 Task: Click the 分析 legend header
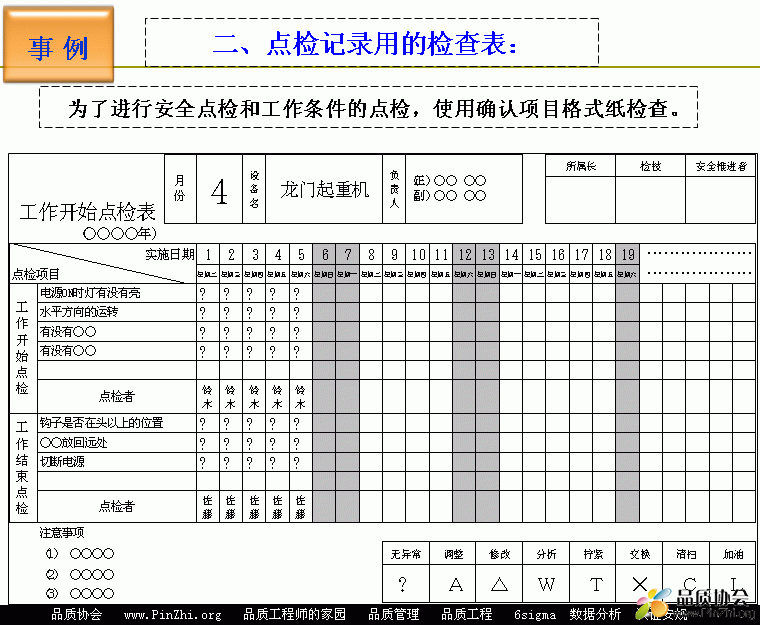click(546, 554)
